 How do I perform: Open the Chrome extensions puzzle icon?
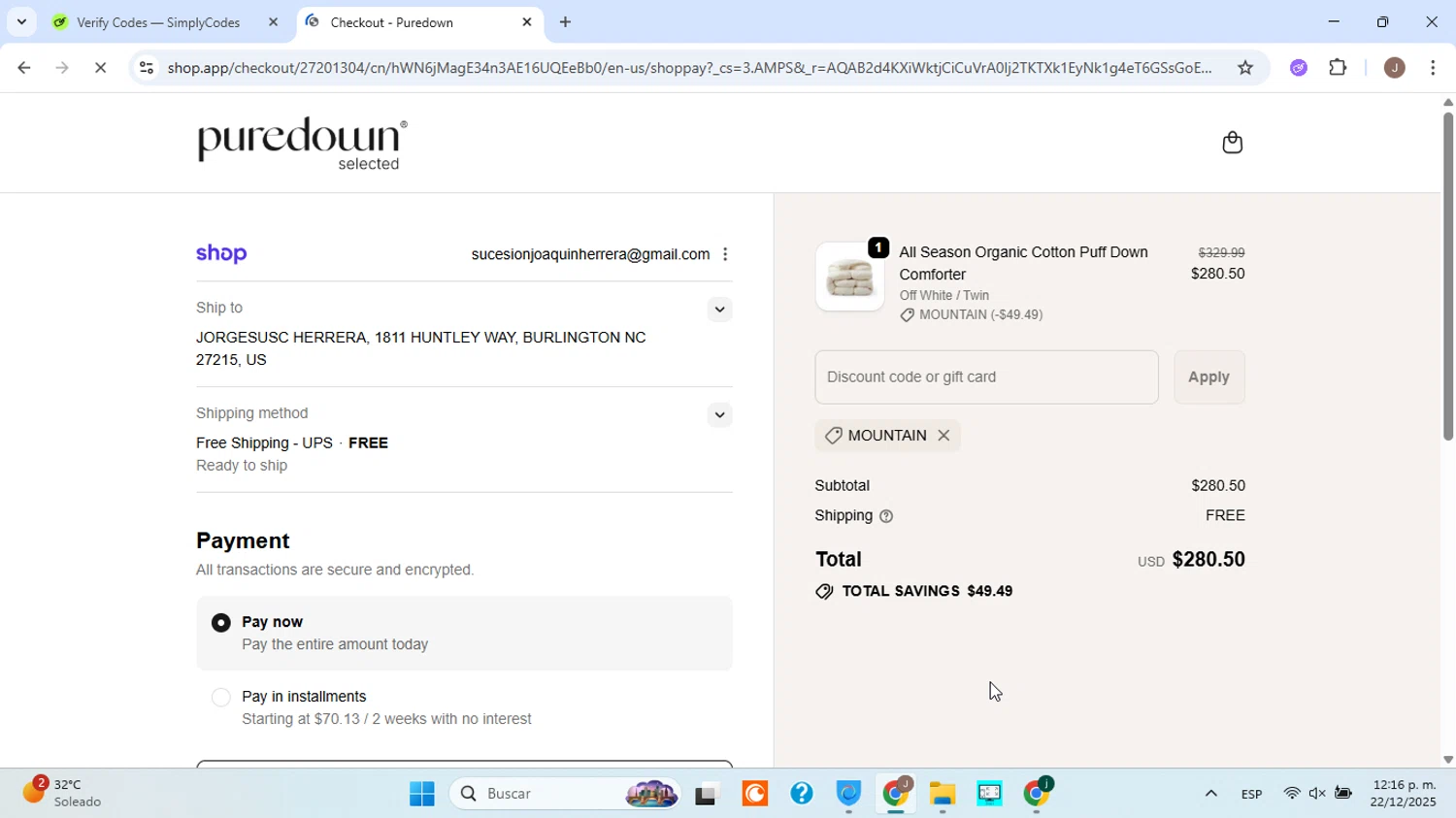(x=1339, y=68)
